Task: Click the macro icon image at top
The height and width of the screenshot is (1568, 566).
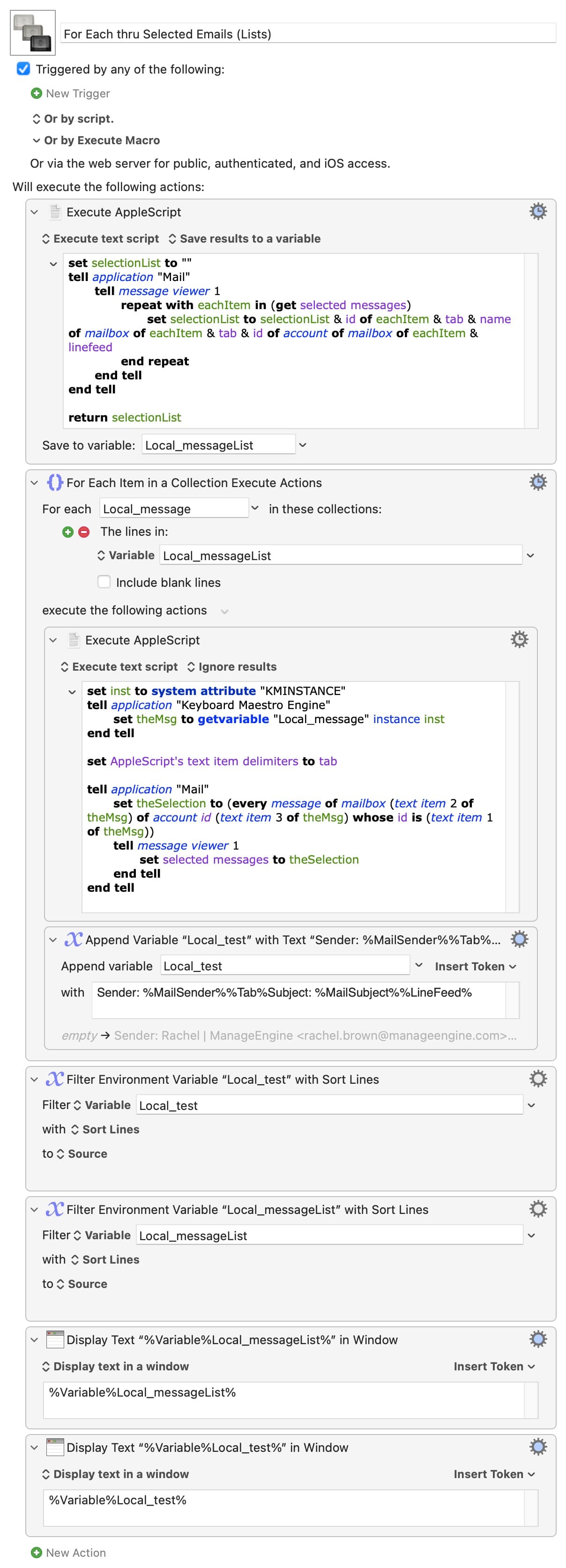Action: tap(33, 33)
